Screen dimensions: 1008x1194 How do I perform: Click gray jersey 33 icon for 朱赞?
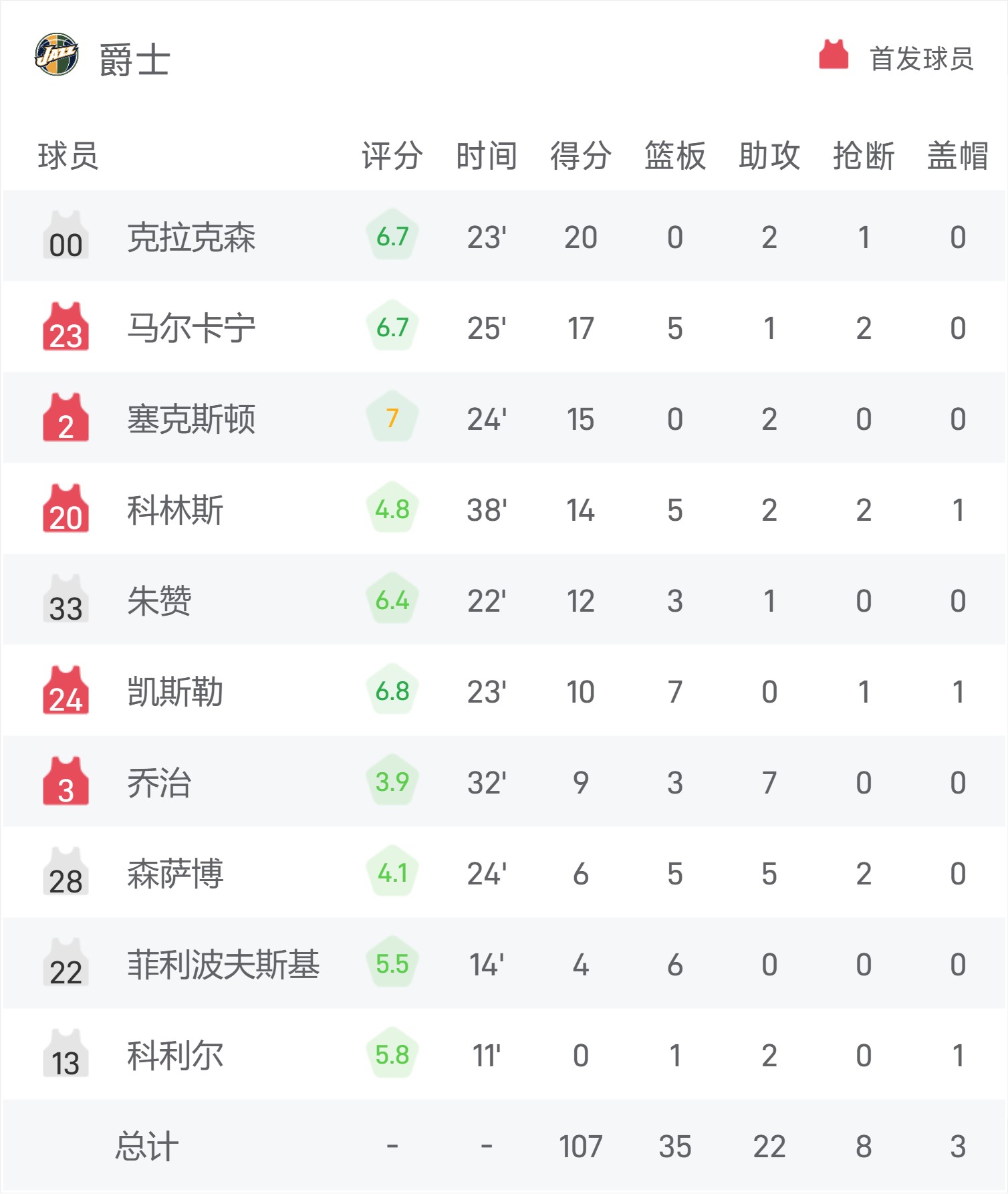coord(66,599)
